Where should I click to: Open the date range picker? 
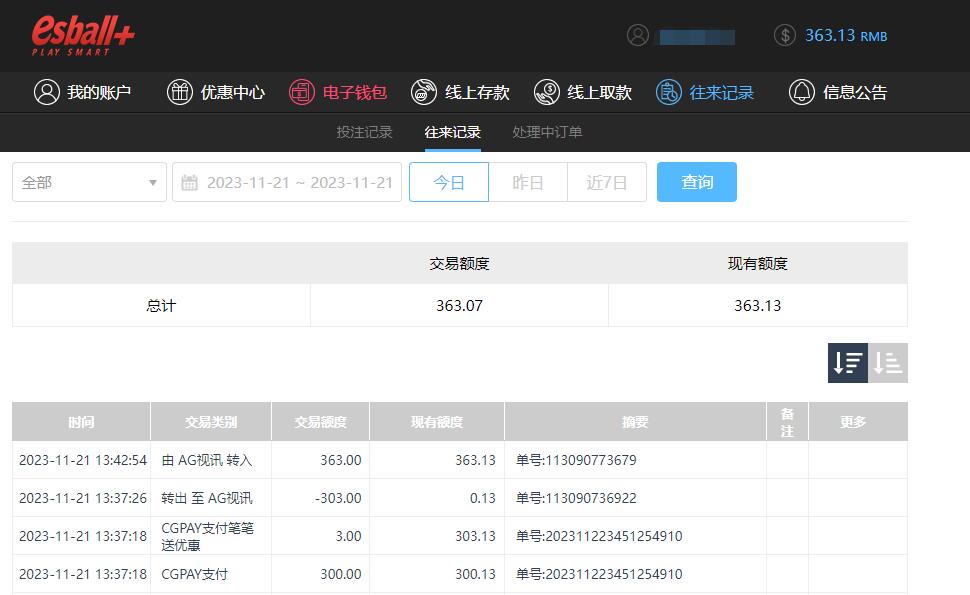[x=287, y=182]
